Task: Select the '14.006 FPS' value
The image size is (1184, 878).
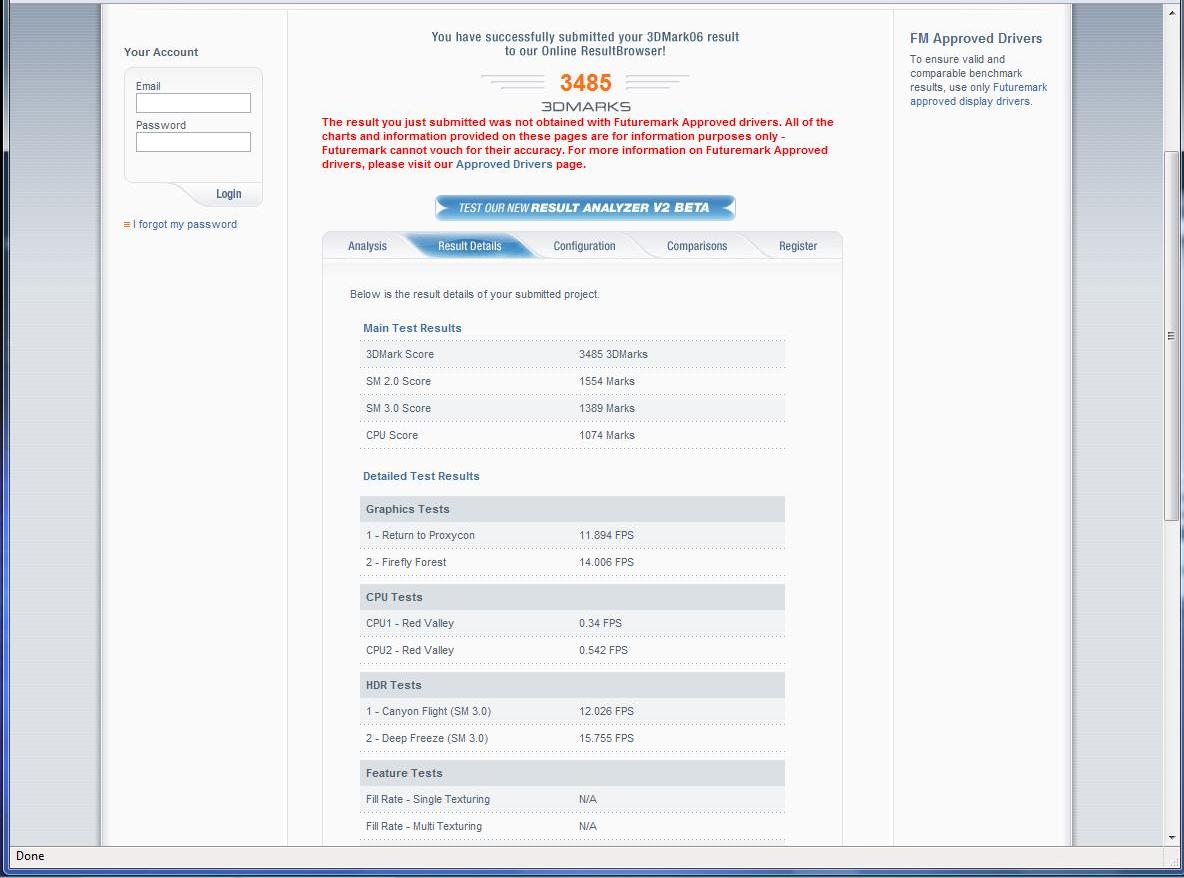Action: pyautogui.click(x=606, y=562)
